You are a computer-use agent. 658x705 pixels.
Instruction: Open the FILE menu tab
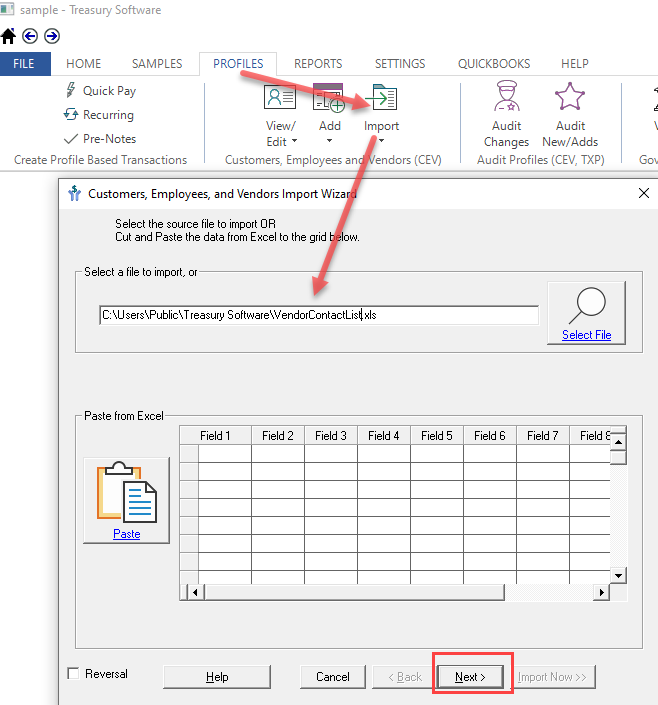25,64
